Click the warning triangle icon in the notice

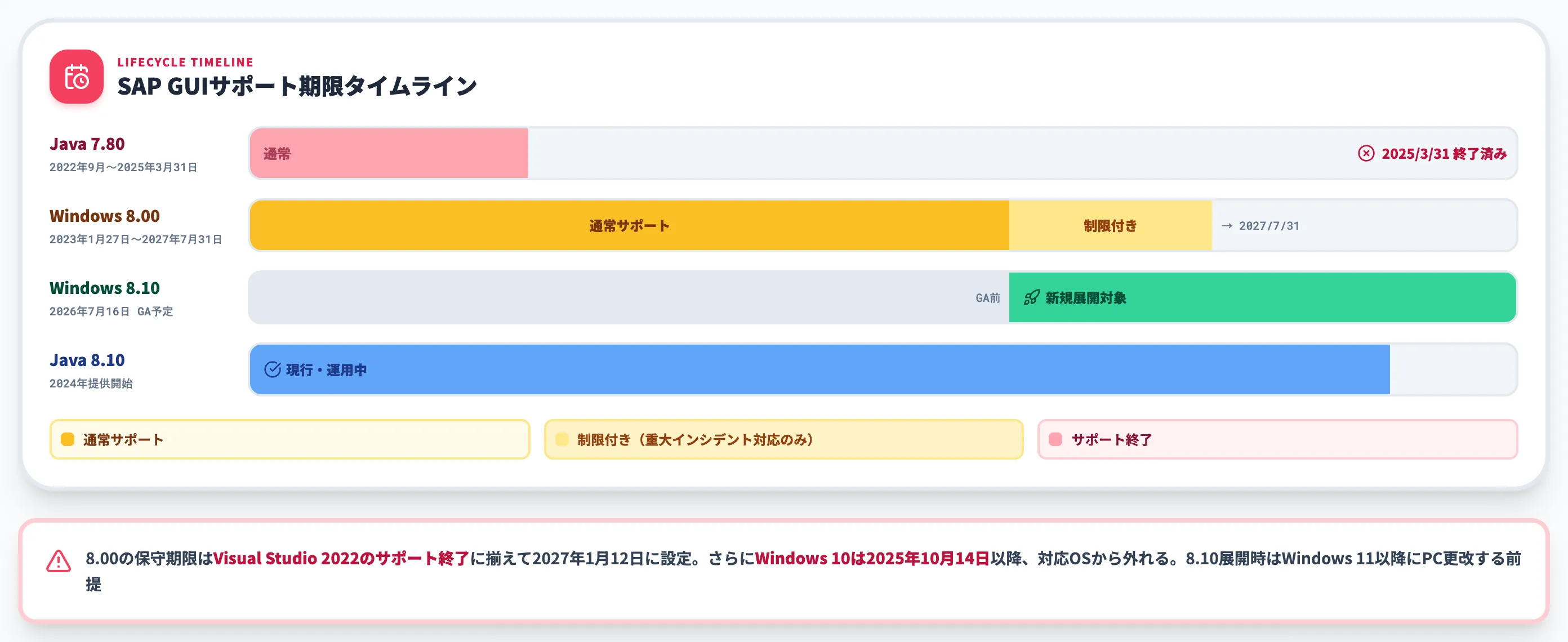point(59,561)
